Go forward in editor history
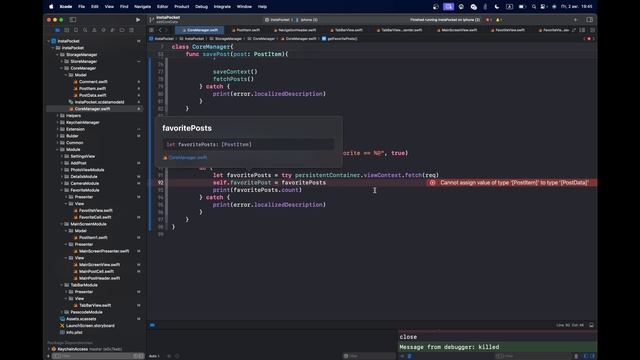This screenshot has height=360, width=640. click(x=168, y=30)
